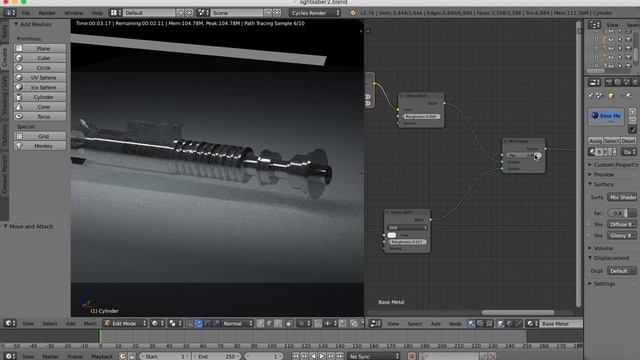Viewport: 640px width, 360px height.
Task: Open the Diffuse BSDF shader input dropdown
Action: point(622,224)
